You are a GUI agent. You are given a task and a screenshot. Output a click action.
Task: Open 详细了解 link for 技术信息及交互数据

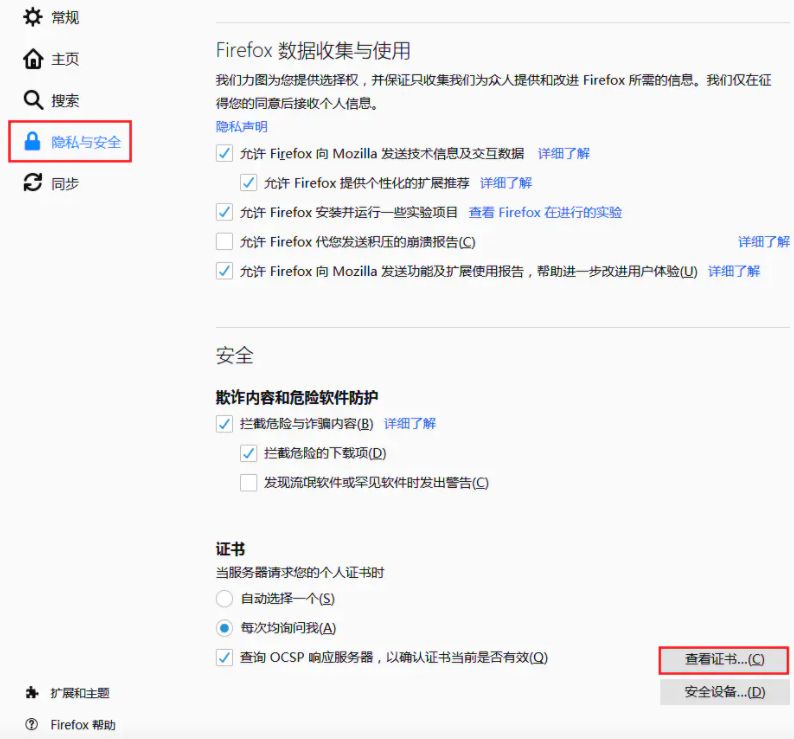coord(564,153)
